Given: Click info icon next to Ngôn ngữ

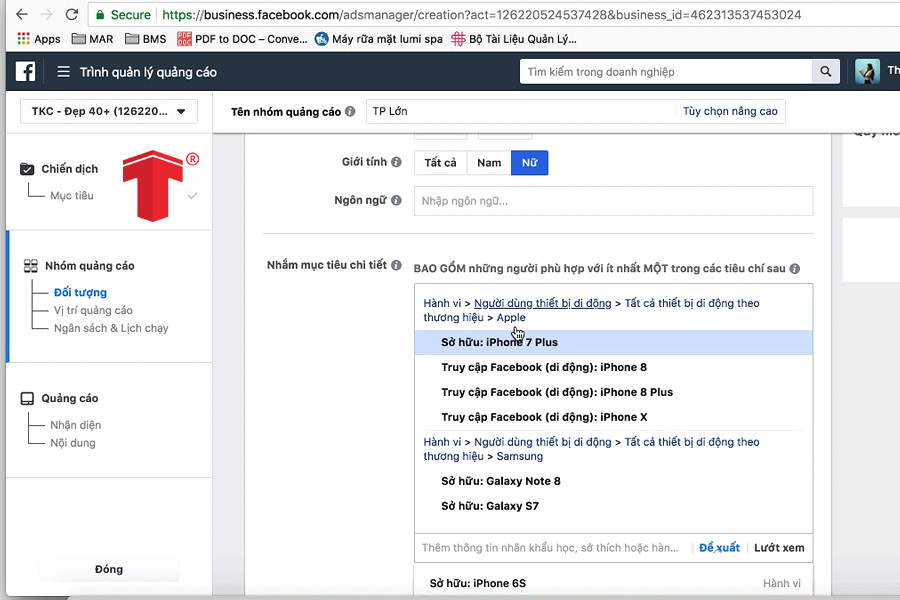Looking at the screenshot, I should (396, 200).
